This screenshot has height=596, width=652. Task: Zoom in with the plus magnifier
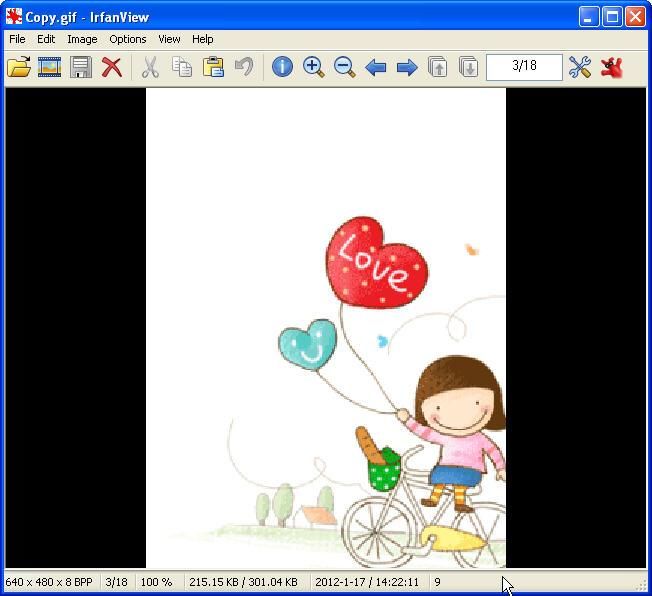pyautogui.click(x=314, y=67)
